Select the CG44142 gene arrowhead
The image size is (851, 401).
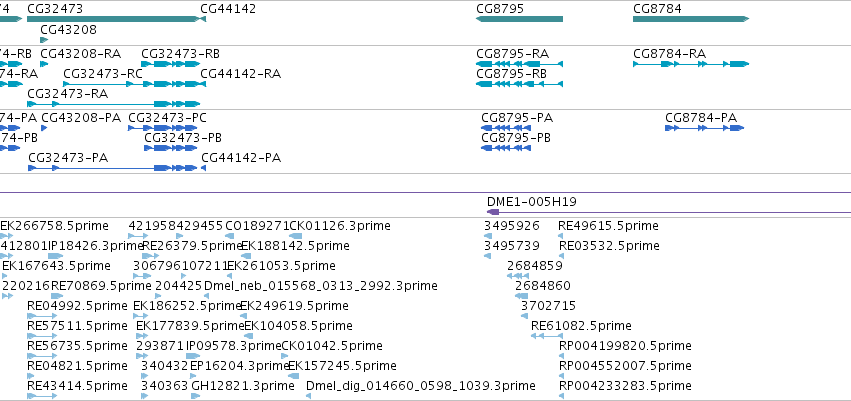(x=203, y=19)
